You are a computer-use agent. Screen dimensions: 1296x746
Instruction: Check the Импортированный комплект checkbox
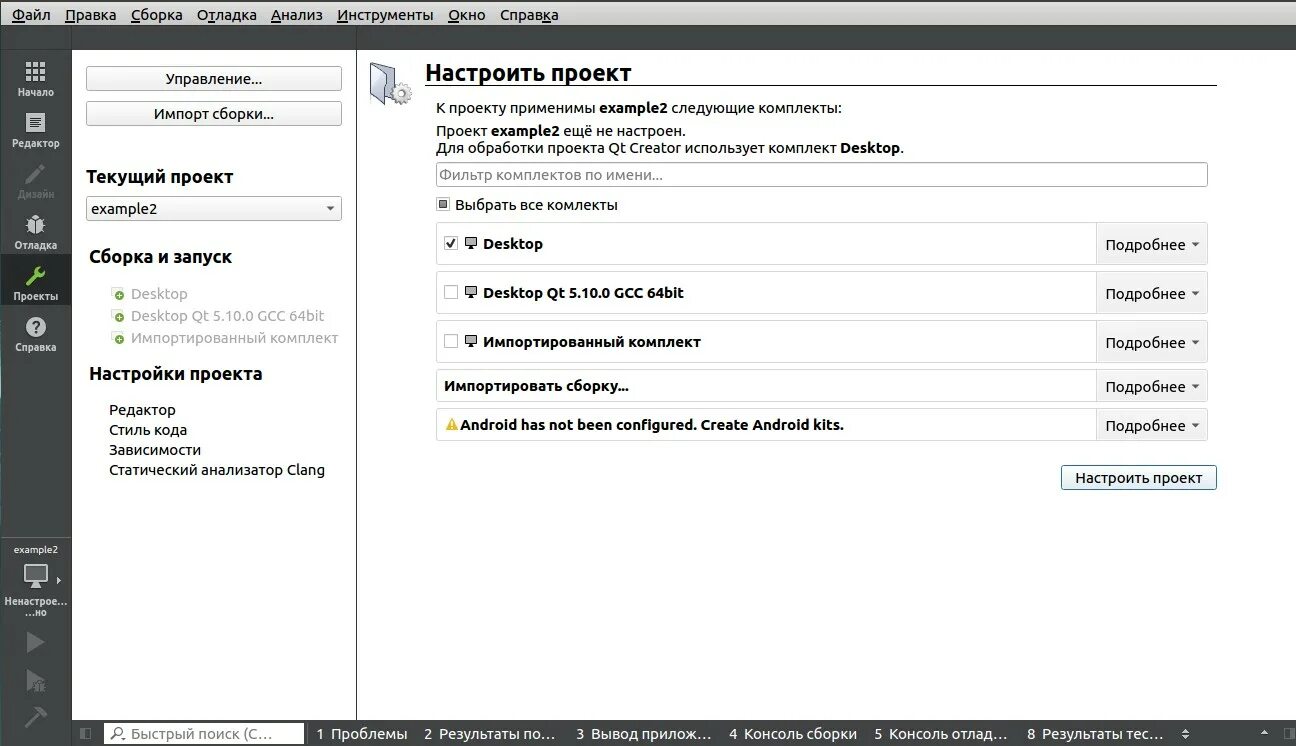(x=451, y=341)
